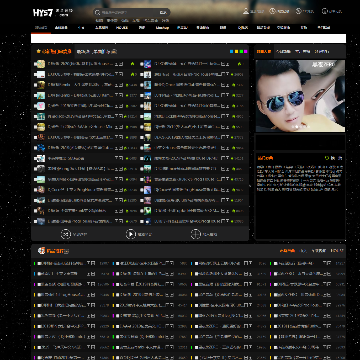Click the add-to-list plus circle icon

point(196,234)
